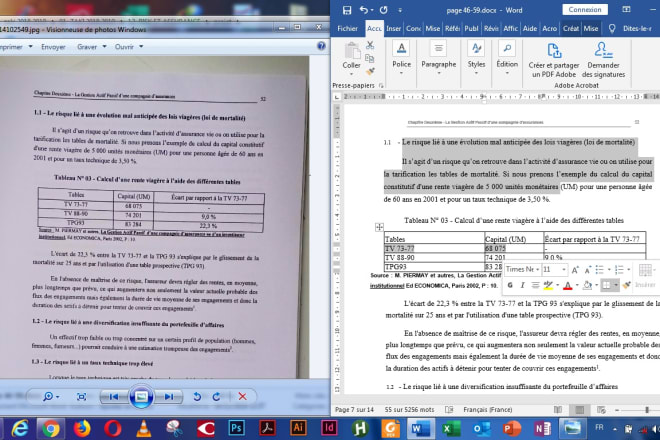The height and width of the screenshot is (440, 660).
Task: Click the table move handle in document
Action: point(379,227)
